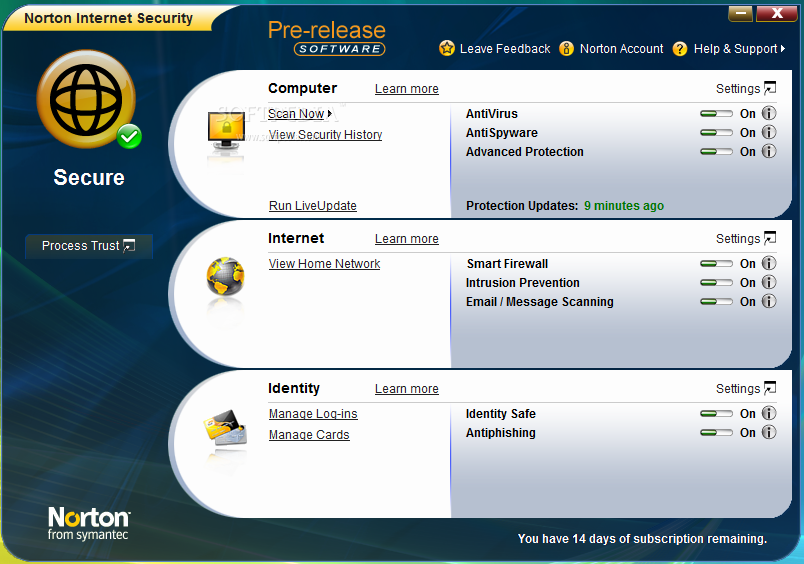Image resolution: width=804 pixels, height=564 pixels.
Task: Click Scan Now link
Action: 296,114
